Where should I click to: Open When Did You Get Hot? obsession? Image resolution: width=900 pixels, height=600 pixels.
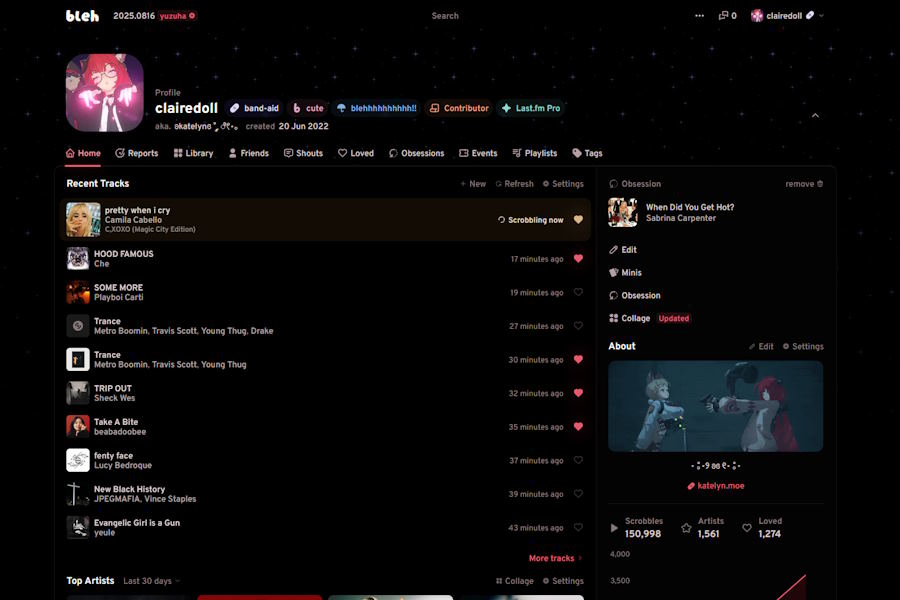coord(690,207)
